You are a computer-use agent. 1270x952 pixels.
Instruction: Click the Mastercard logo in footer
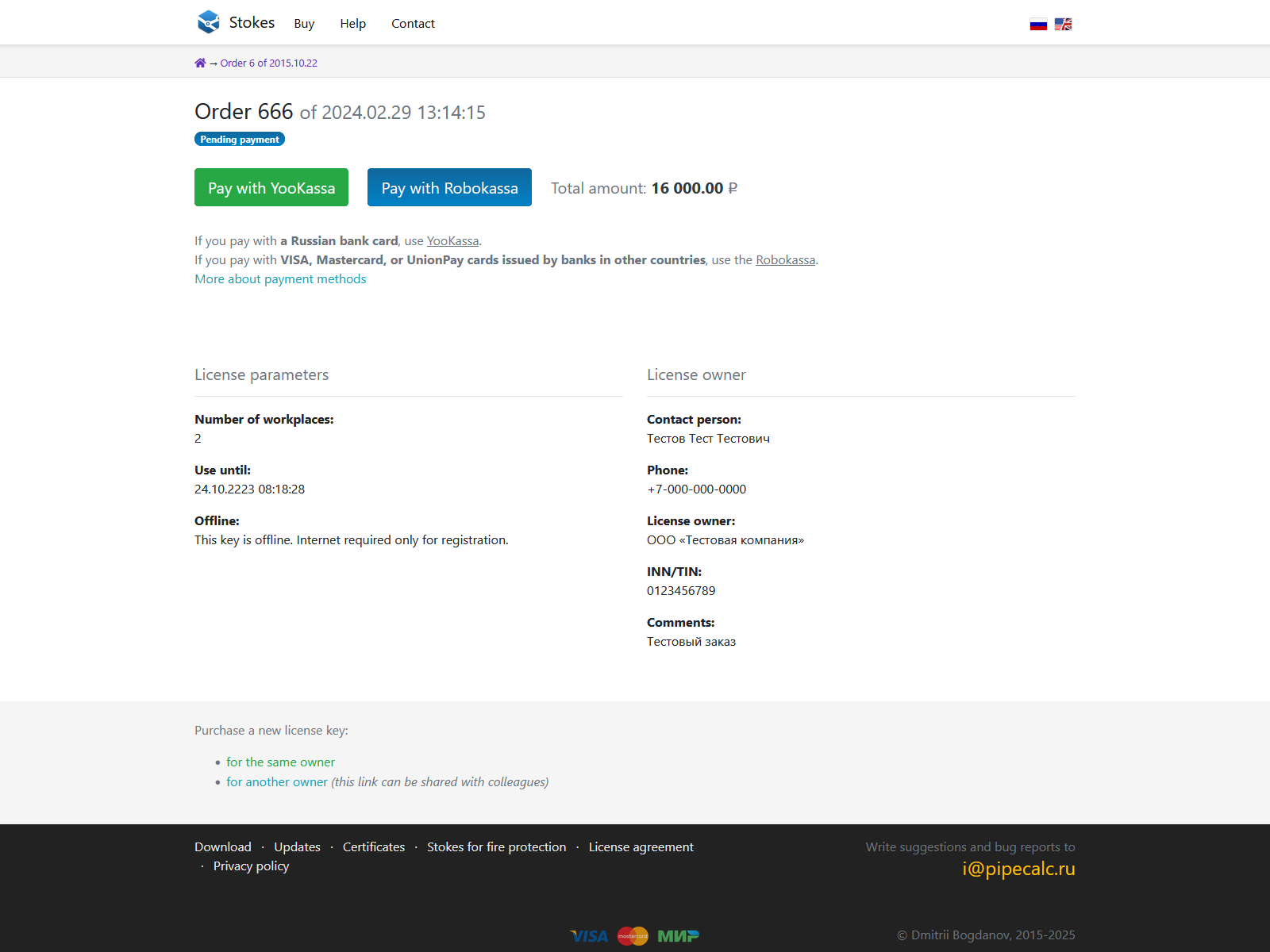[633, 936]
